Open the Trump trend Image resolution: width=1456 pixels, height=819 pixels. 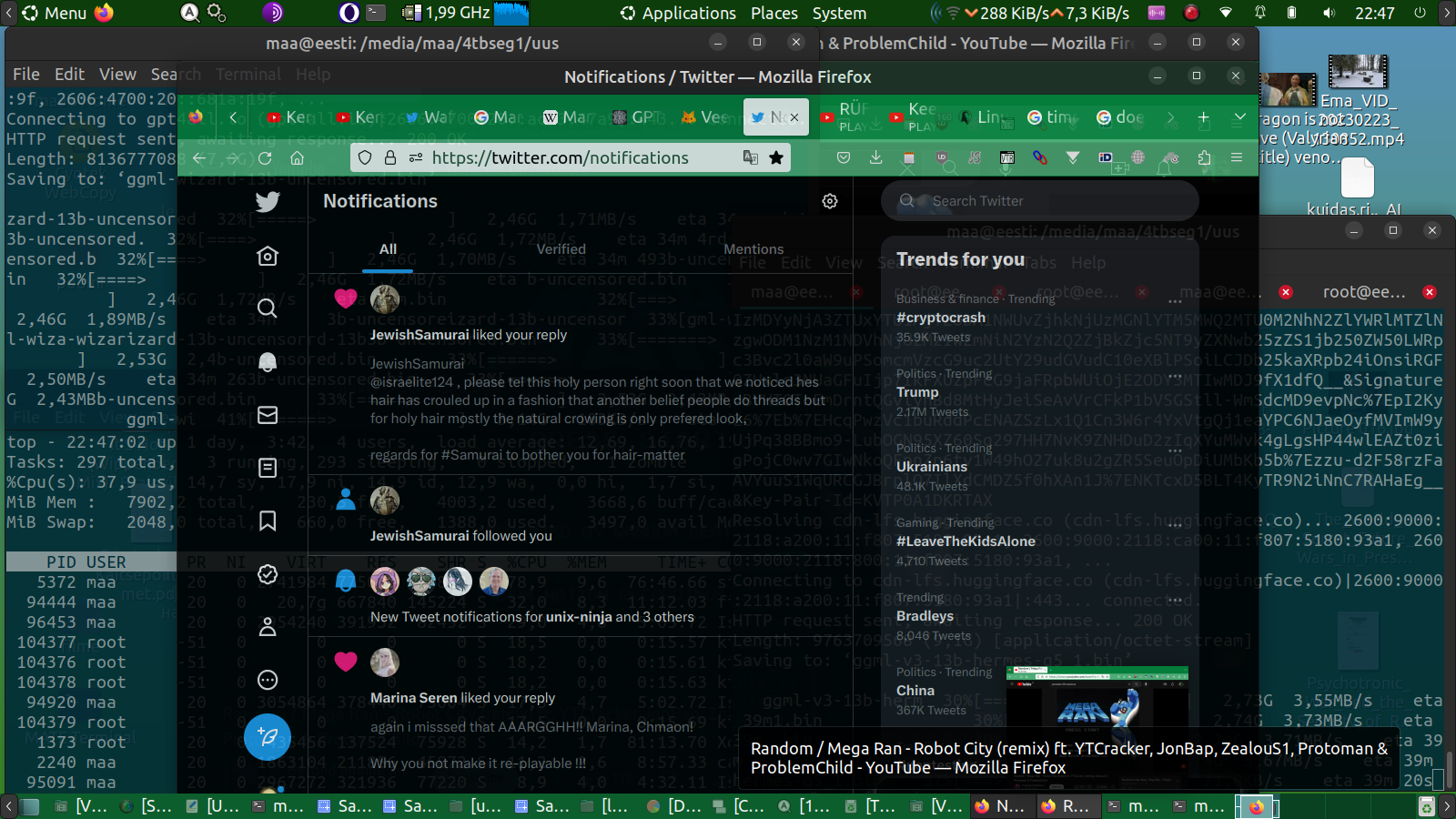[x=917, y=392]
